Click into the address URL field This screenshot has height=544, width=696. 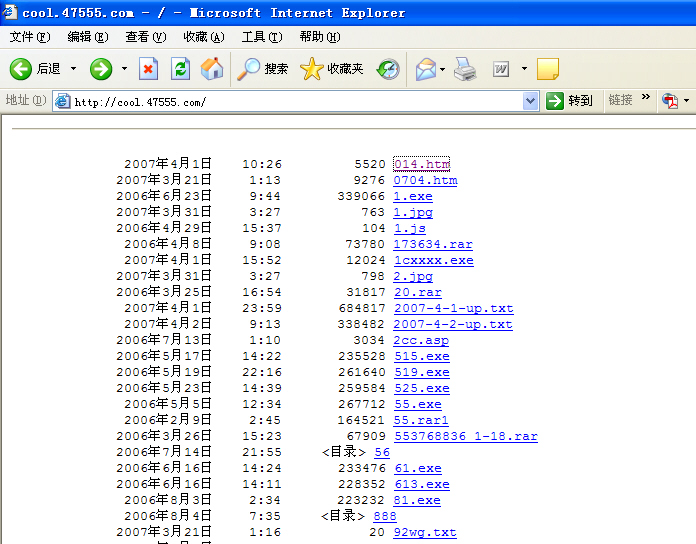tap(290, 101)
